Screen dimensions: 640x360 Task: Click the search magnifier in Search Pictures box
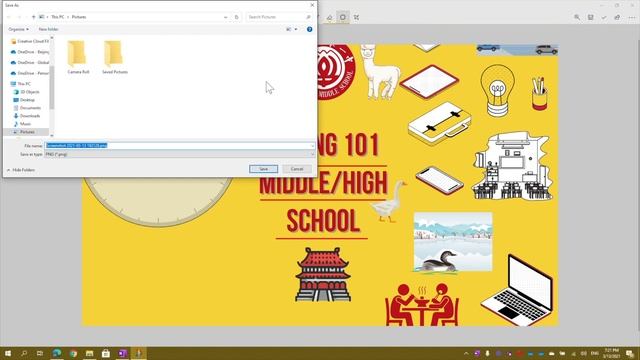pyautogui.click(x=308, y=17)
